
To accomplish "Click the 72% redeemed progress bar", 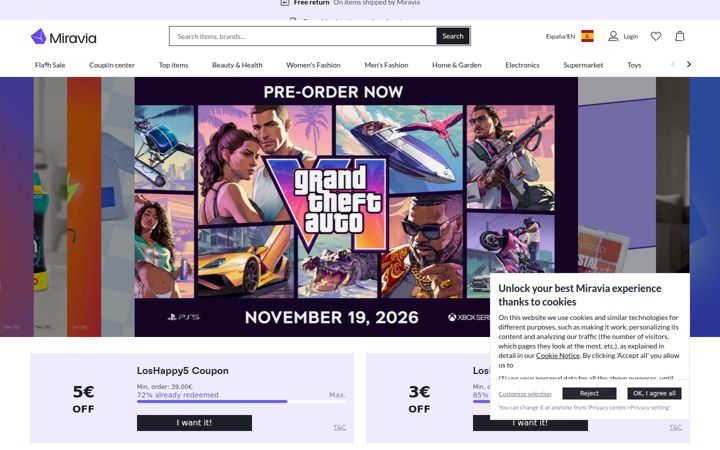I will 241,401.
